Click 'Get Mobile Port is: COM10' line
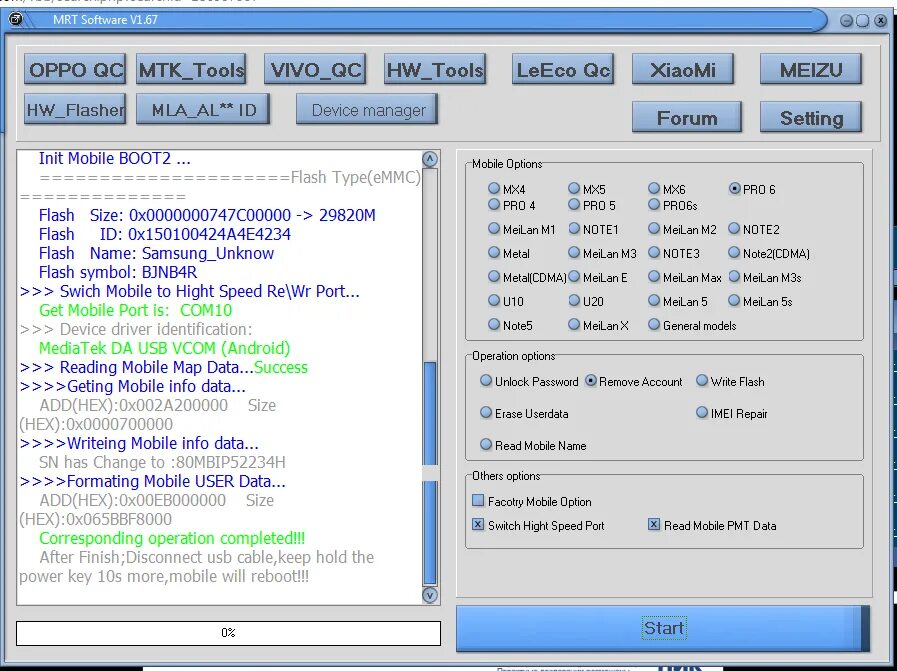 point(136,310)
